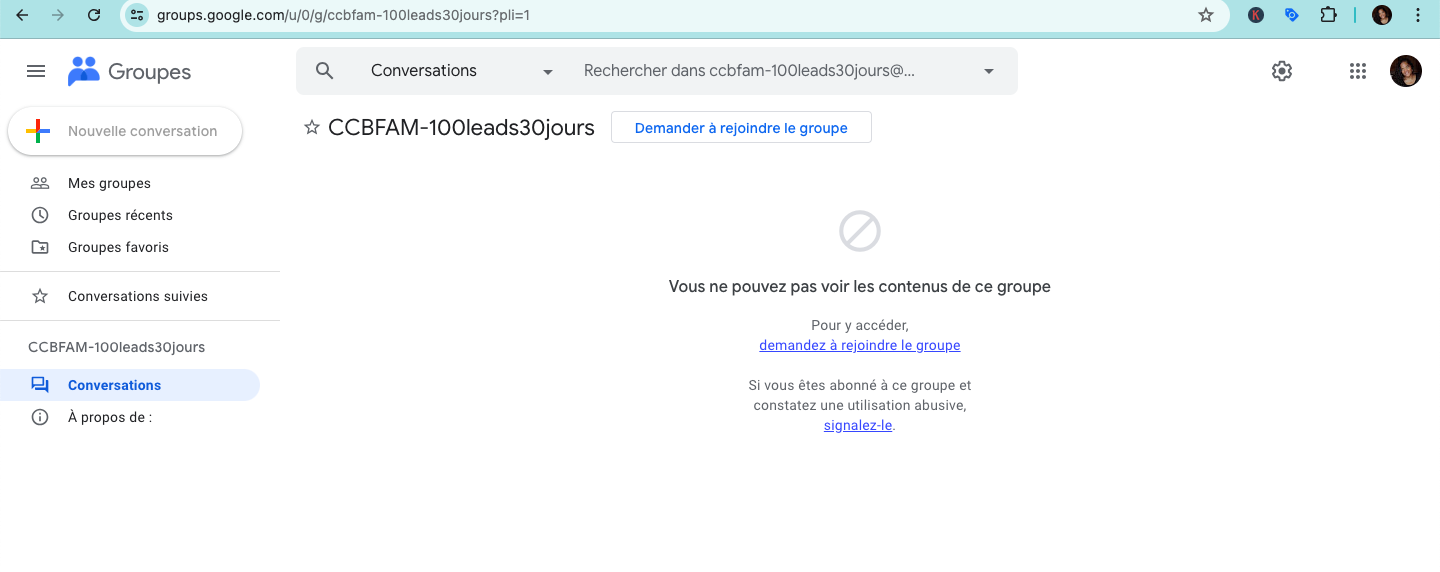
Task: Follow the signalez-le link
Action: click(x=857, y=425)
